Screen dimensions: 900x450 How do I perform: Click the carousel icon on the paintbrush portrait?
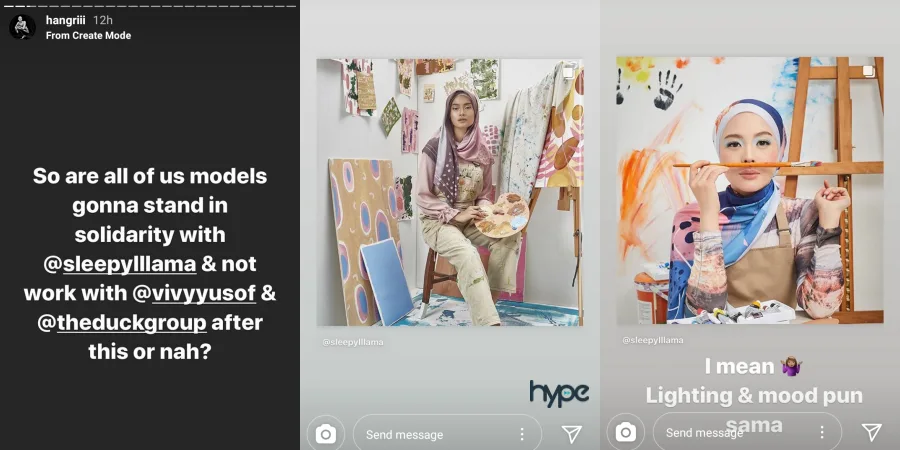(868, 71)
